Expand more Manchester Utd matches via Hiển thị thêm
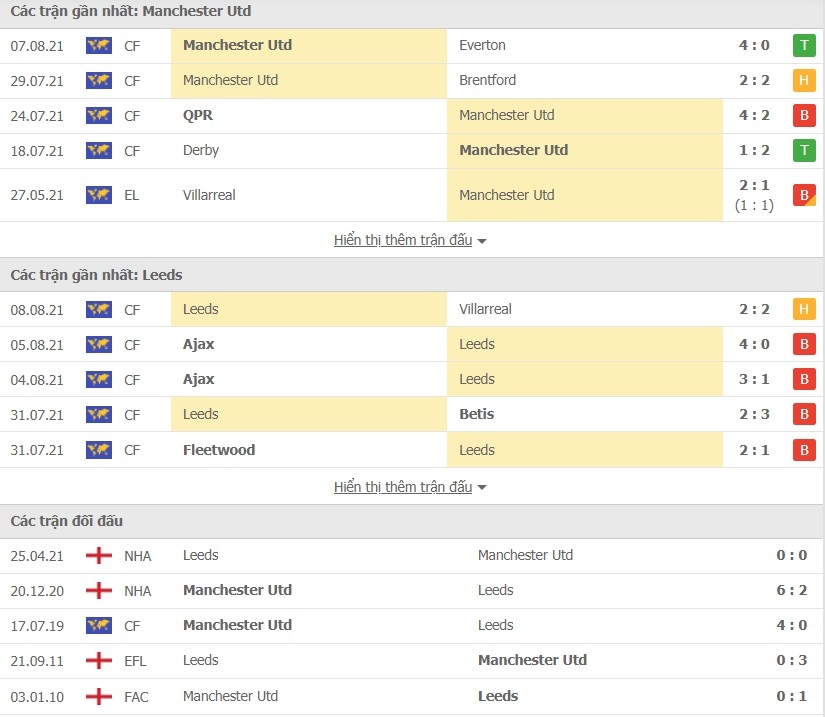 click(x=403, y=240)
